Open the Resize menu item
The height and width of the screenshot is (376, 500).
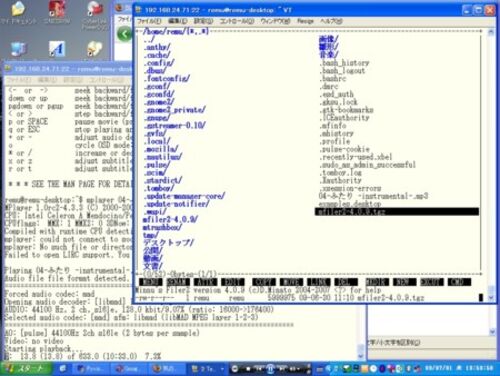[x=305, y=21]
